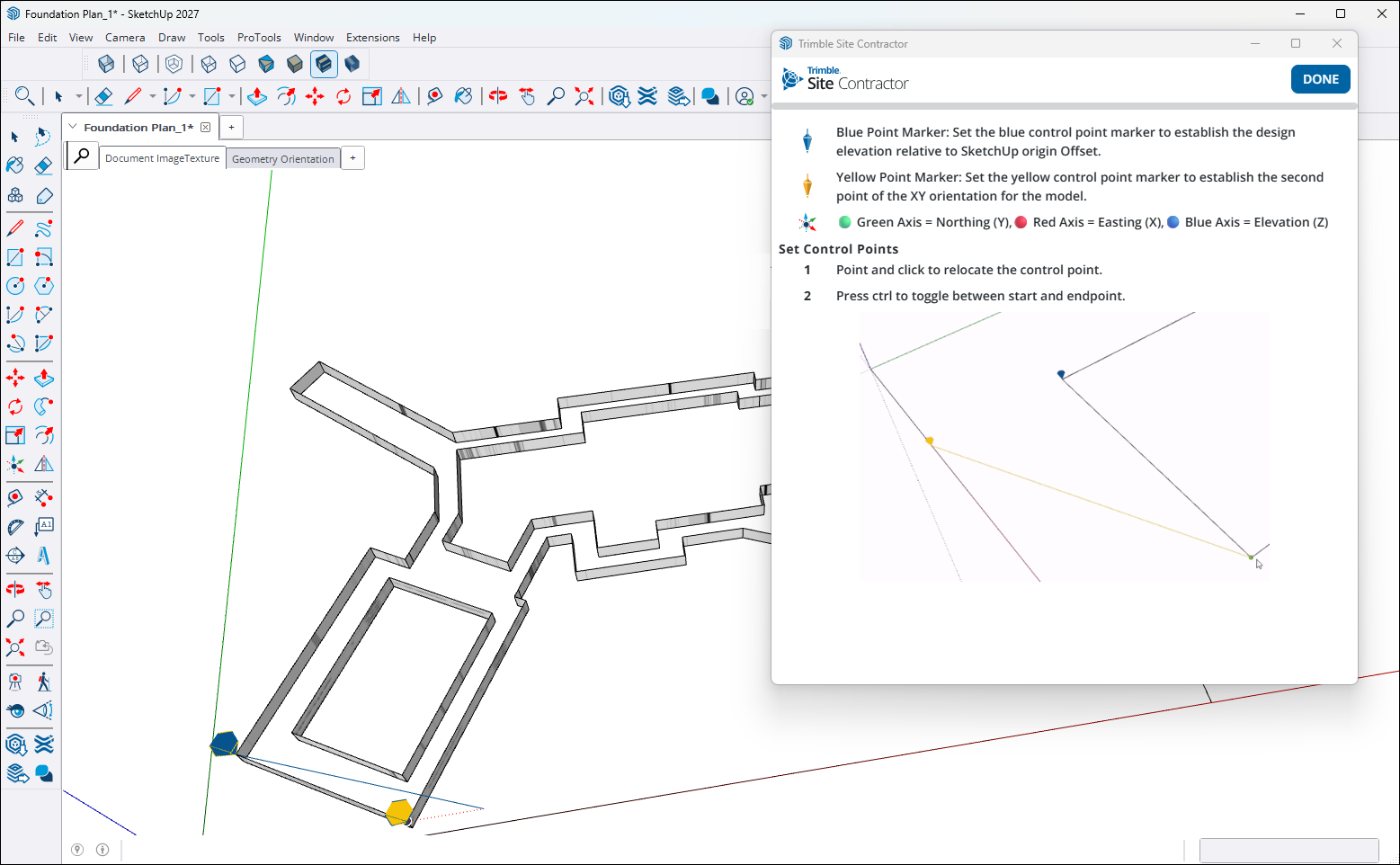Expand the Line tool dropdown in top toolbar
This screenshot has height=865, width=1400.
pos(152,96)
